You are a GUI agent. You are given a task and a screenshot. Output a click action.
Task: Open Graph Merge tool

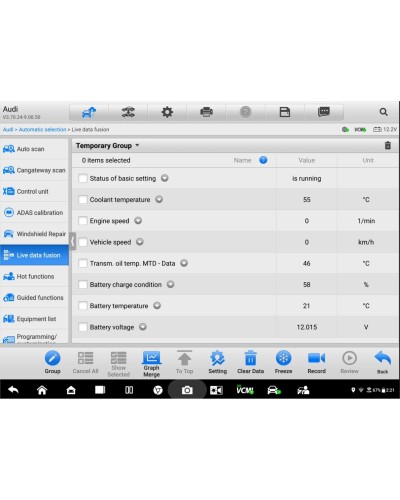coord(151,364)
